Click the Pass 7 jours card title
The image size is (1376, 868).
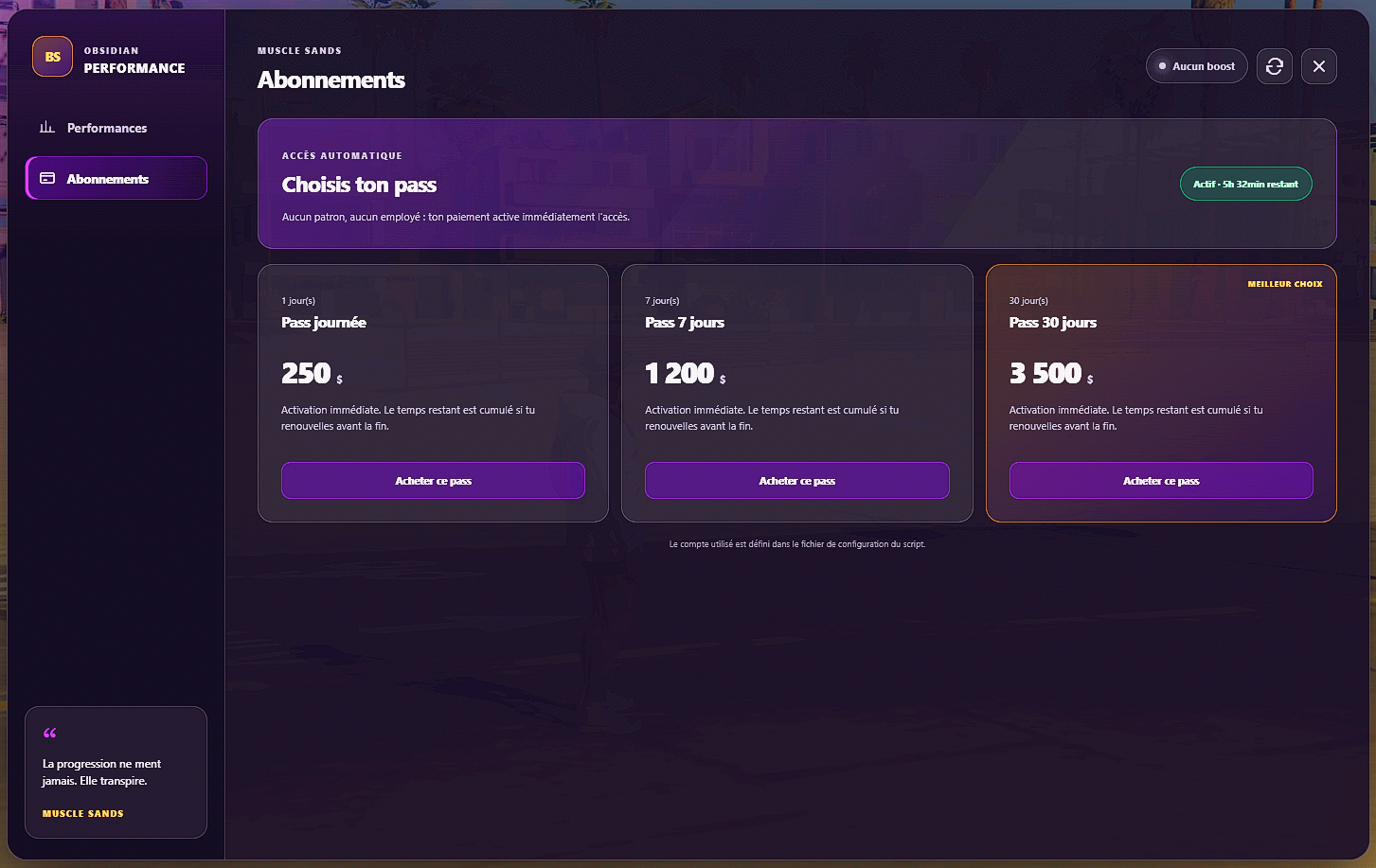685,323
